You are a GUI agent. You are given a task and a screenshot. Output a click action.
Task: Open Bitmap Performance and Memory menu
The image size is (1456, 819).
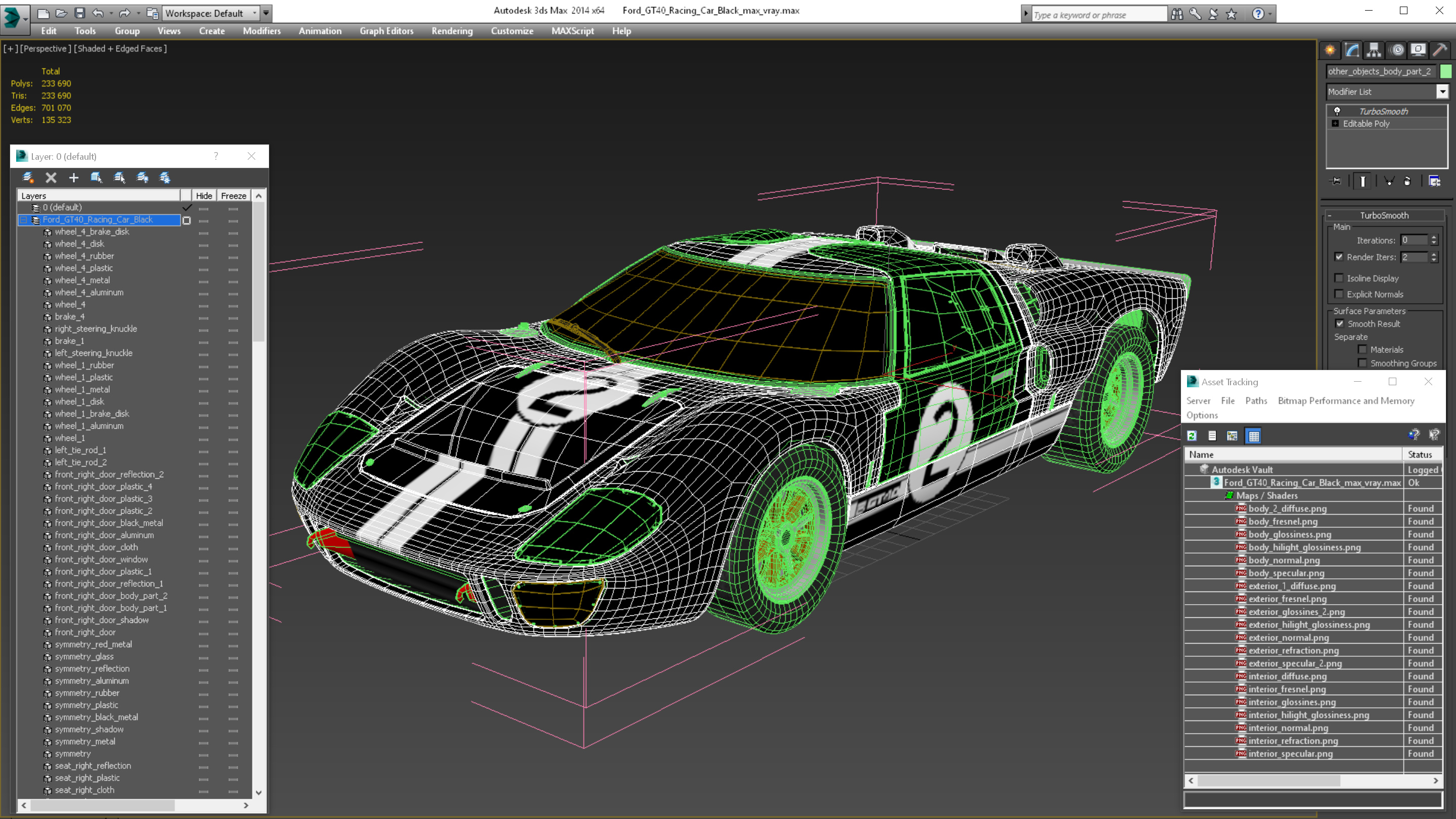click(1346, 400)
